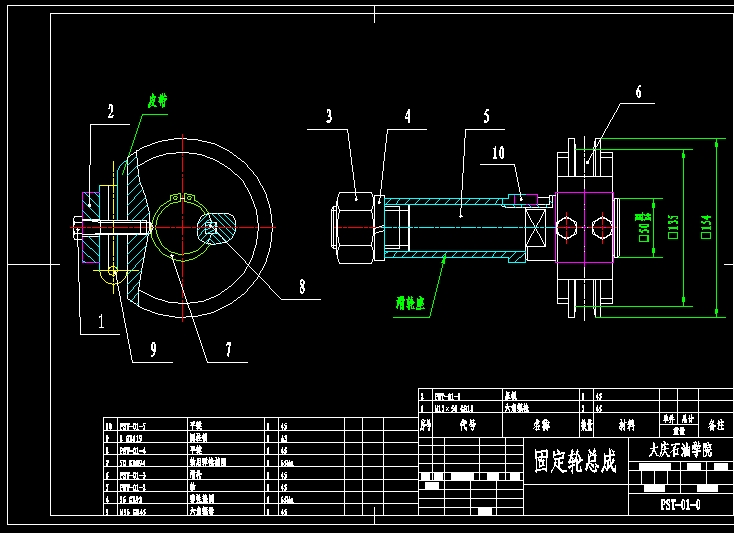Select the □134 dimension text
734x533 pixels.
[706, 227]
